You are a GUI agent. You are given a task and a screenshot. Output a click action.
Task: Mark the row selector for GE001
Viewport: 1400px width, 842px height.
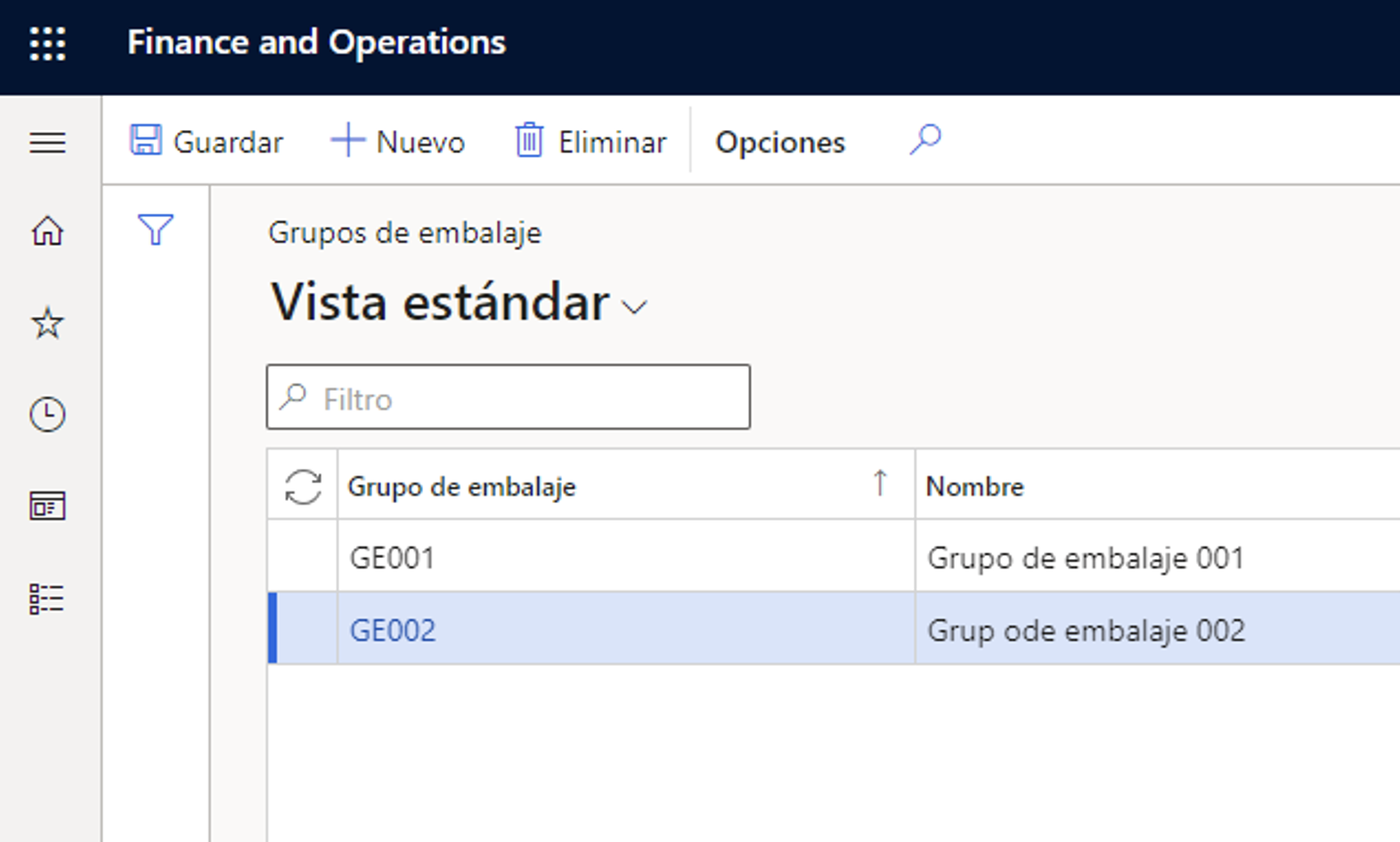(x=303, y=558)
